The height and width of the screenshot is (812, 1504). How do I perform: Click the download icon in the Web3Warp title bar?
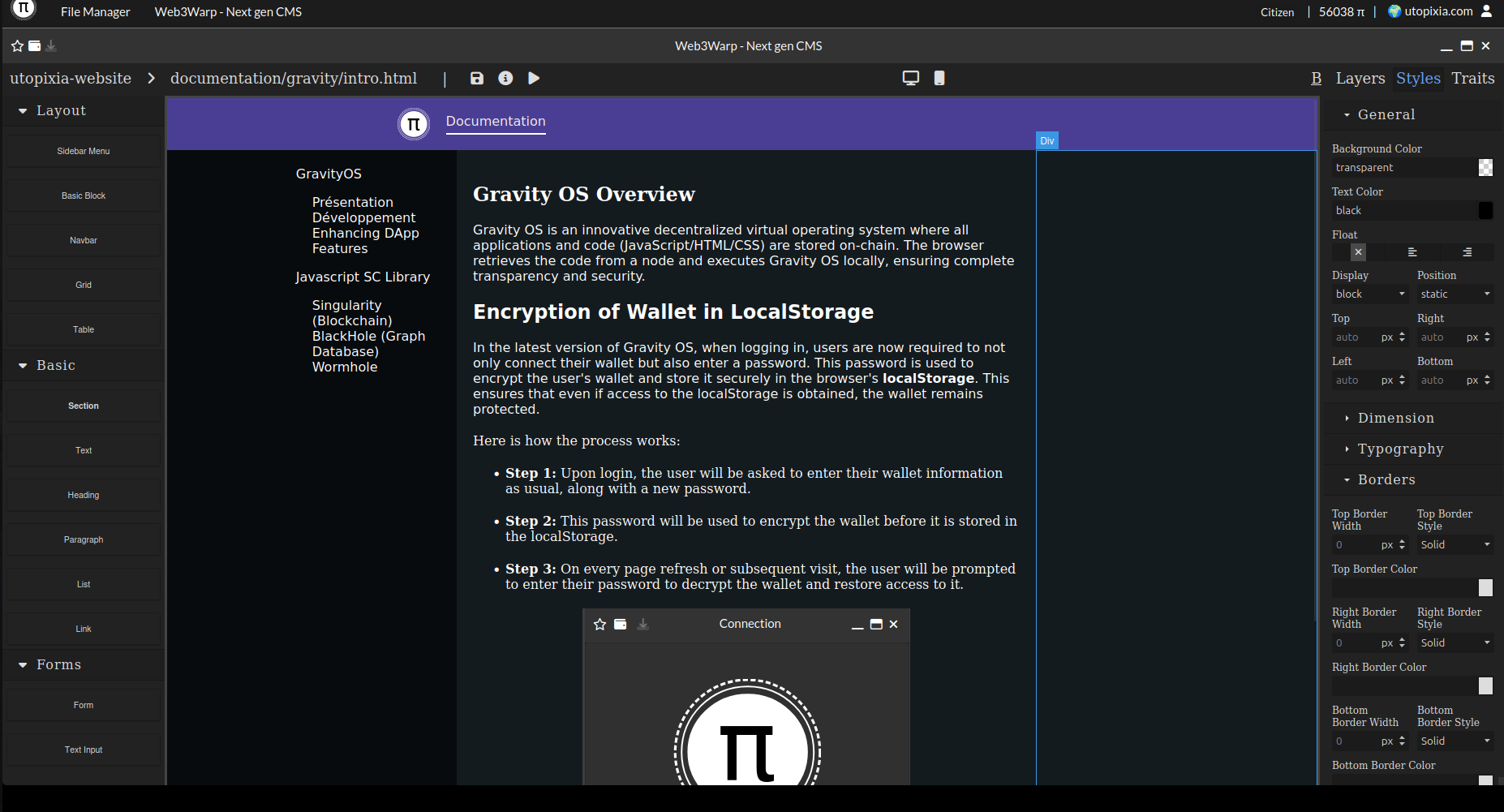pos(51,46)
